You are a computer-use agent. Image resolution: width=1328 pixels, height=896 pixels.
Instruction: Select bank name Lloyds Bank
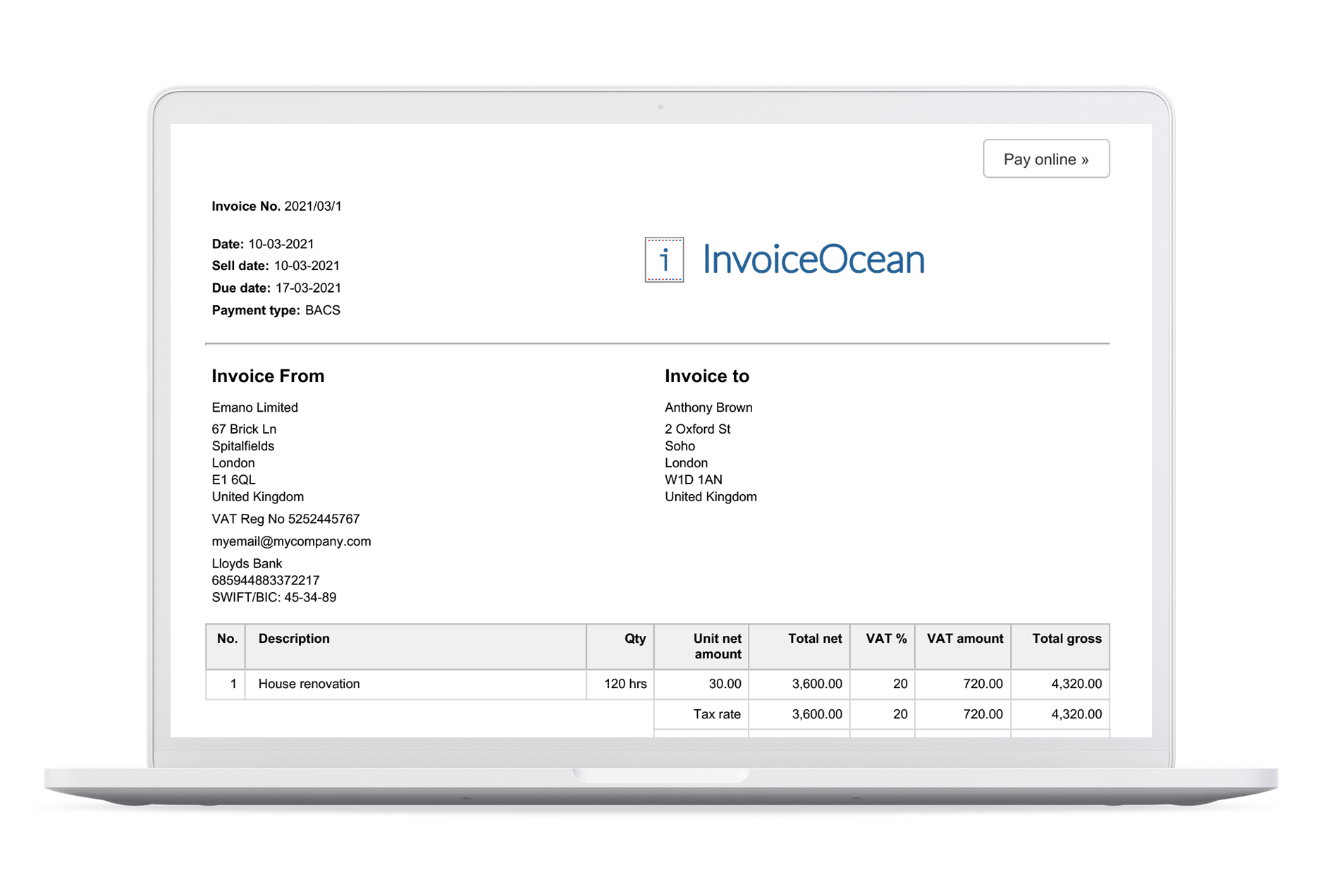(x=247, y=563)
